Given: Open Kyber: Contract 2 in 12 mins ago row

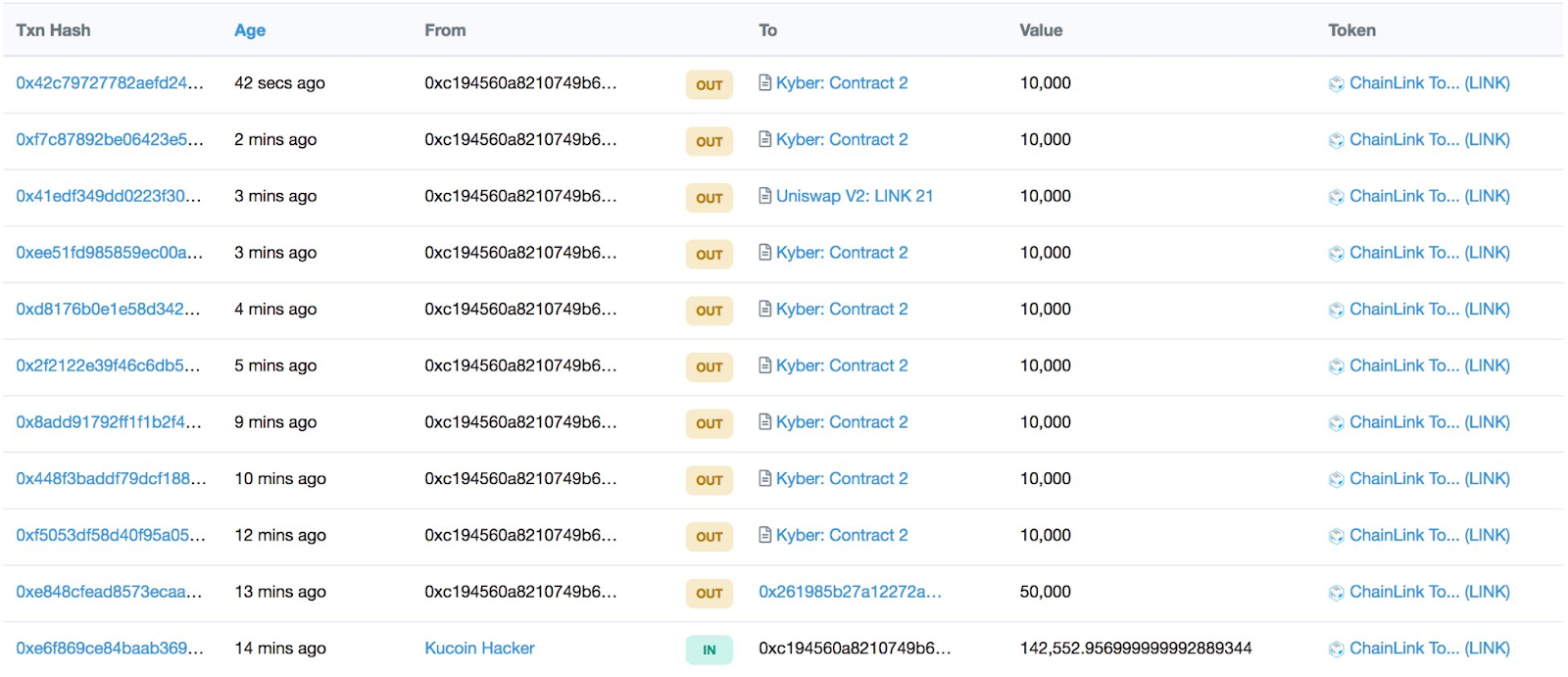Looking at the screenshot, I should [x=842, y=535].
